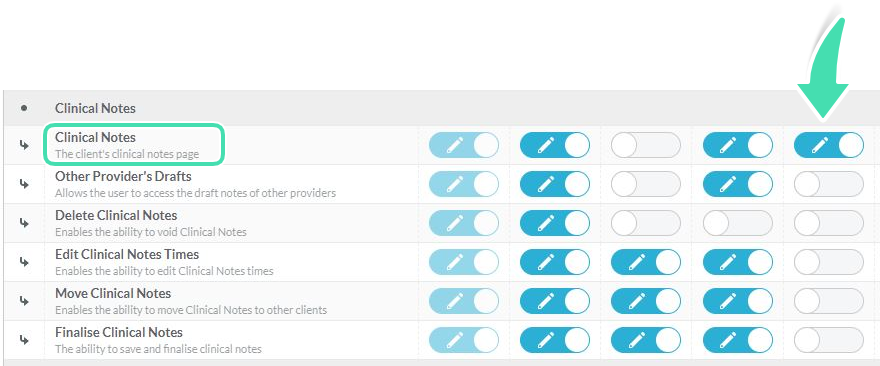880x366 pixels.
Task: Collapse the Clinical Notes section header row
Action: coord(441,108)
